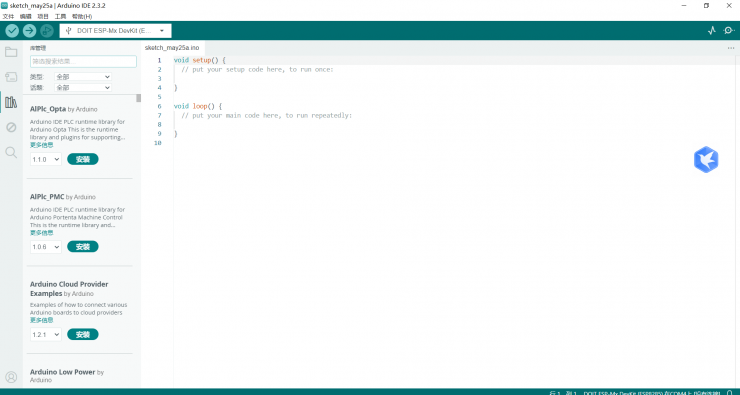Screen dimensions: 740x395
Task: Click the Upload arrow icon
Action: click(x=29, y=31)
